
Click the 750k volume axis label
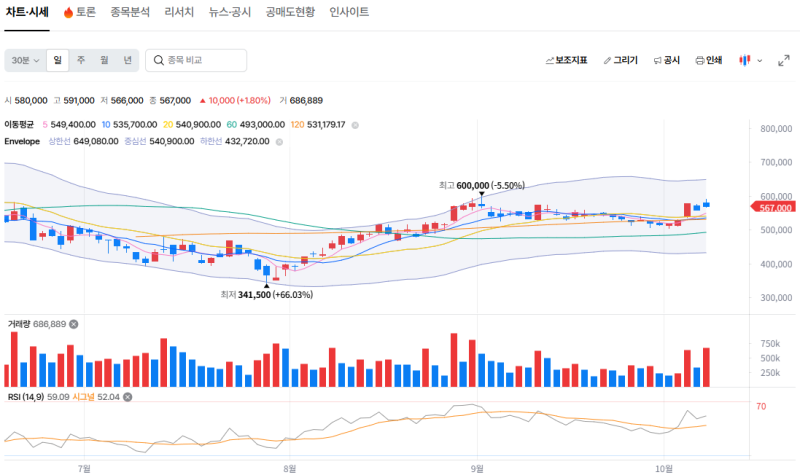coord(770,344)
